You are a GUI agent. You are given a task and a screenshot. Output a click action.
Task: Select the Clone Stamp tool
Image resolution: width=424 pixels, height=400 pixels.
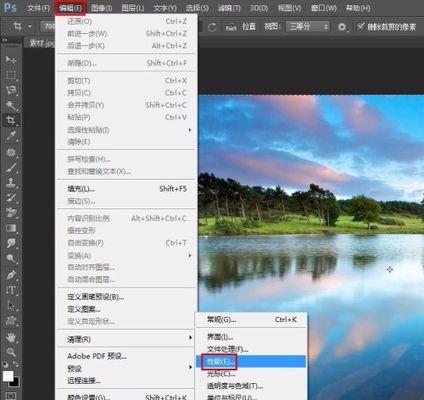click(x=11, y=182)
